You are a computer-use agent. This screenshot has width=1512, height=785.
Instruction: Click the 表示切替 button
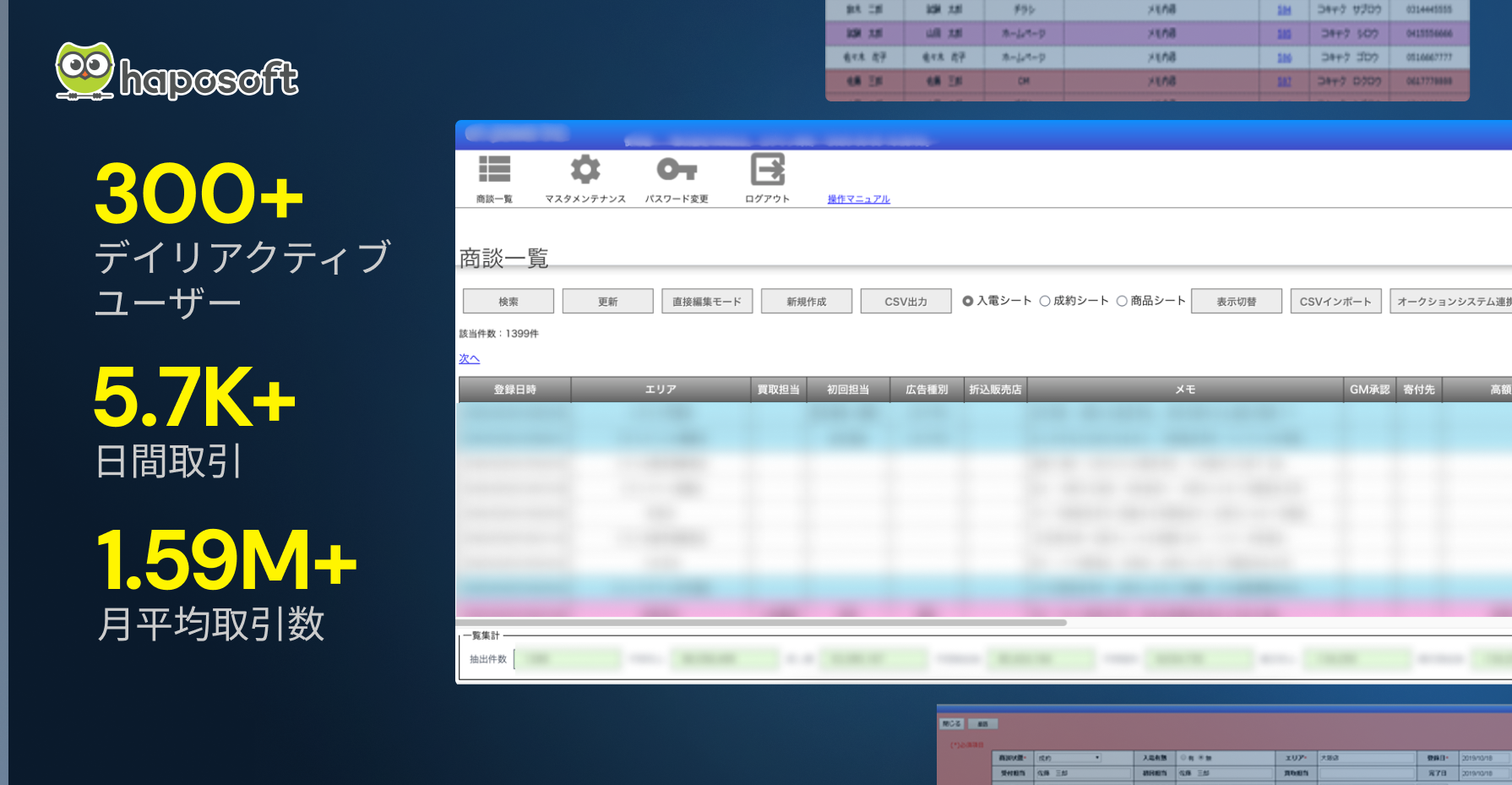(1237, 302)
